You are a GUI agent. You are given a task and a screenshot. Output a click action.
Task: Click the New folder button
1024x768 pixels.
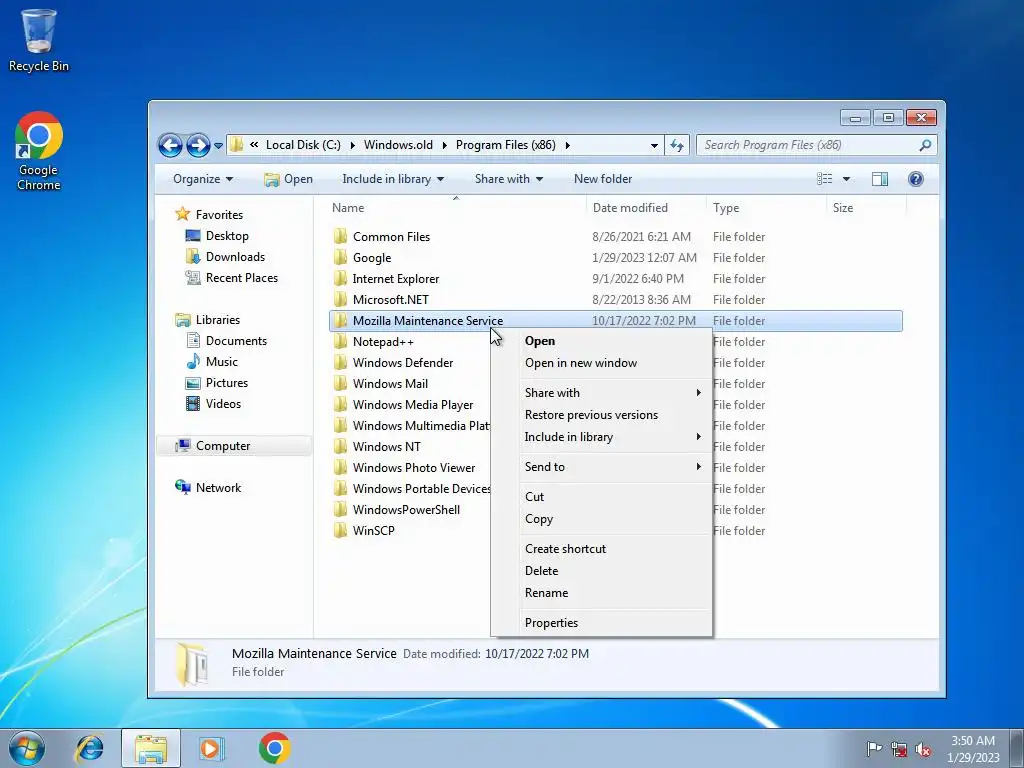[603, 179]
